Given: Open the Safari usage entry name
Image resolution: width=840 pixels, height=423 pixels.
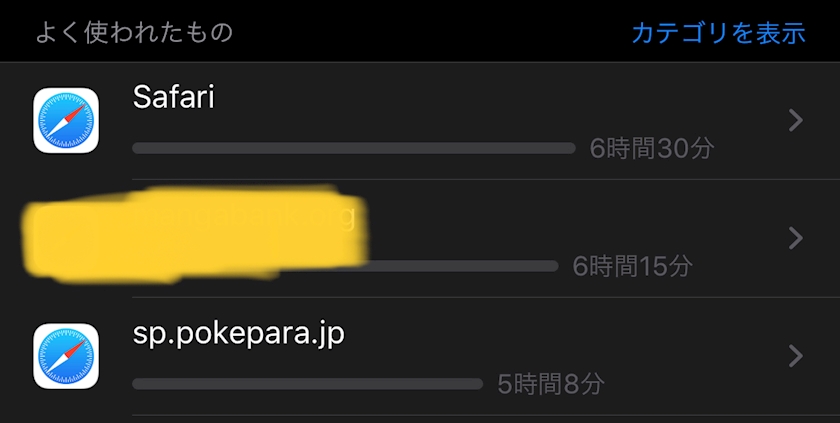Looking at the screenshot, I should pyautogui.click(x=174, y=97).
